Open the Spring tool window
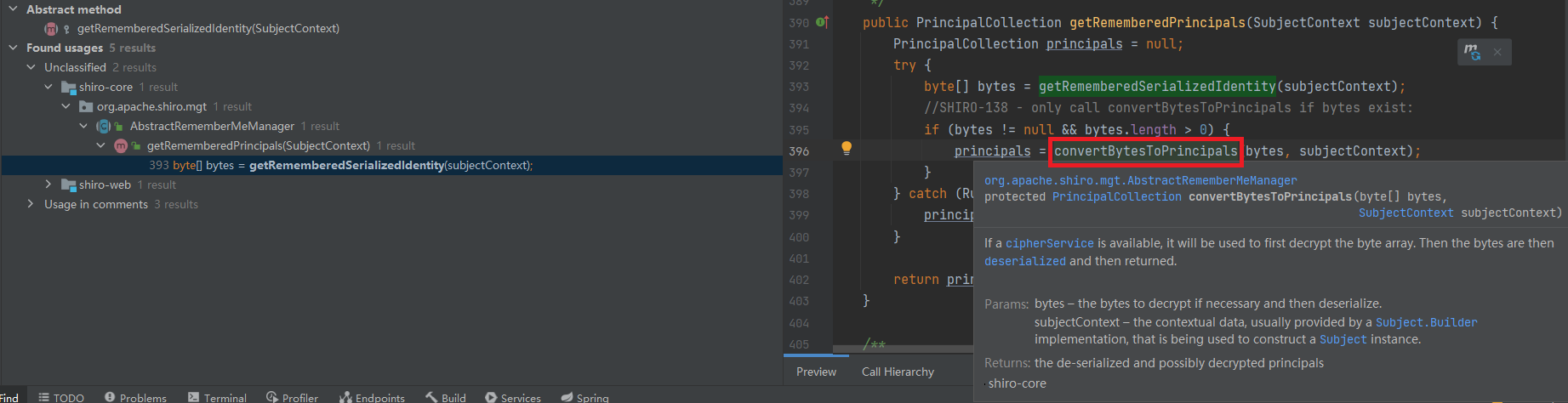The image size is (1568, 403). [x=585, y=397]
